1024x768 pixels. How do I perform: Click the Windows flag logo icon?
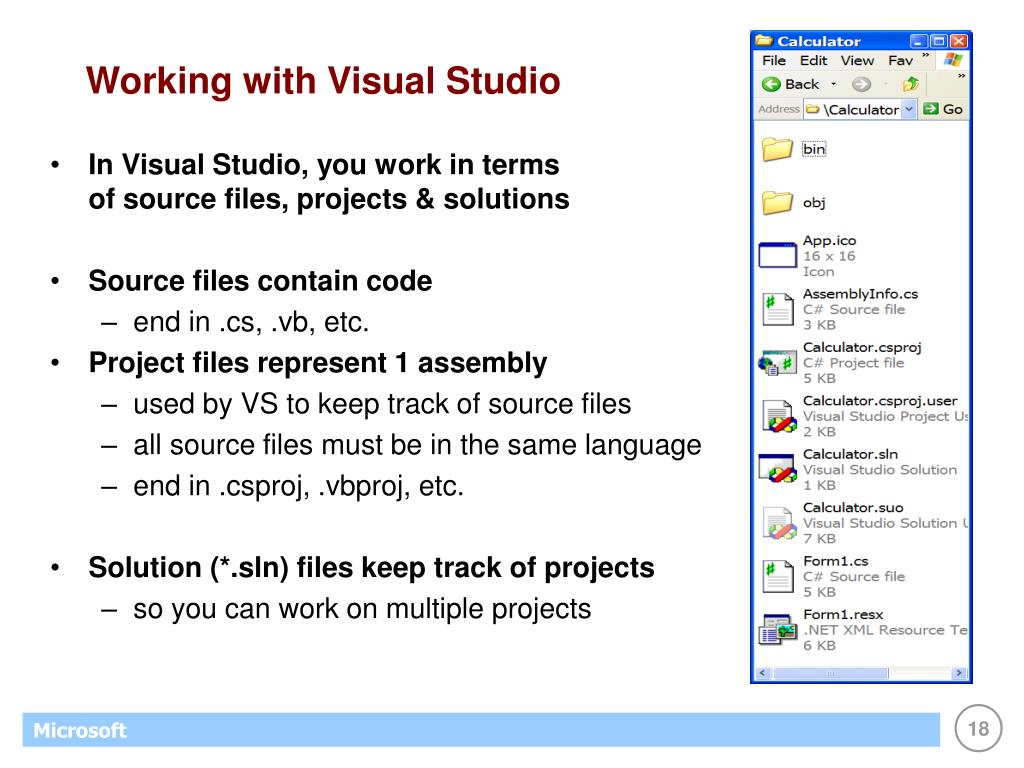[953, 61]
